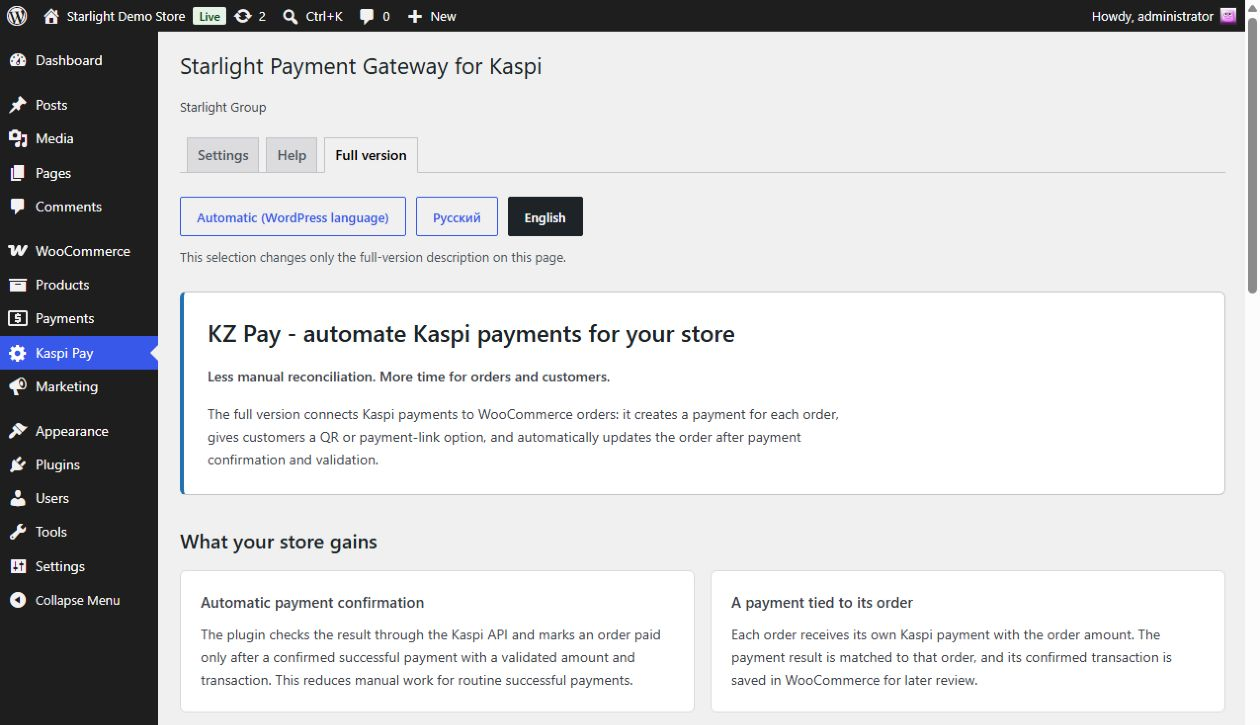Open Marketing menu entry
Image resolution: width=1260 pixels, height=725 pixels.
pyautogui.click(x=79, y=386)
